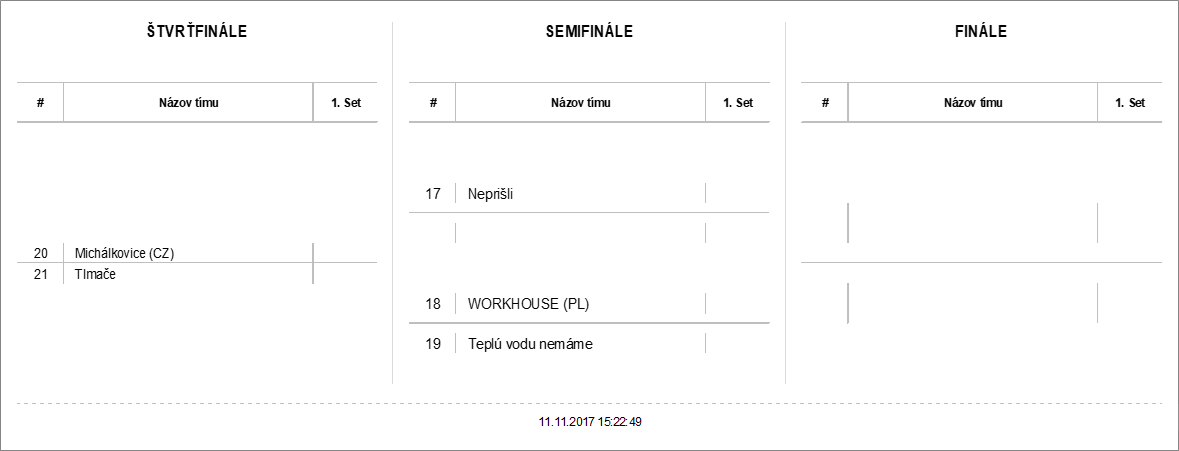Click the # column header under FINÁLE
This screenshot has height=451, width=1179.
click(825, 102)
